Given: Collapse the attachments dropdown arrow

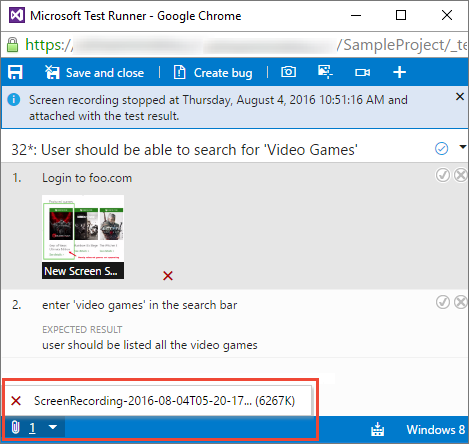Looking at the screenshot, I should pyautogui.click(x=53, y=427).
